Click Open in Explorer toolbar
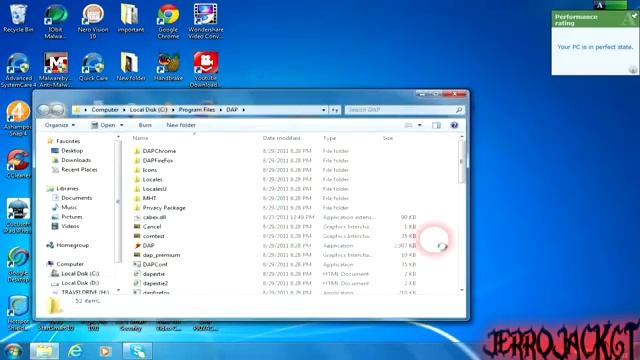The height and width of the screenshot is (360, 640). 103,125
